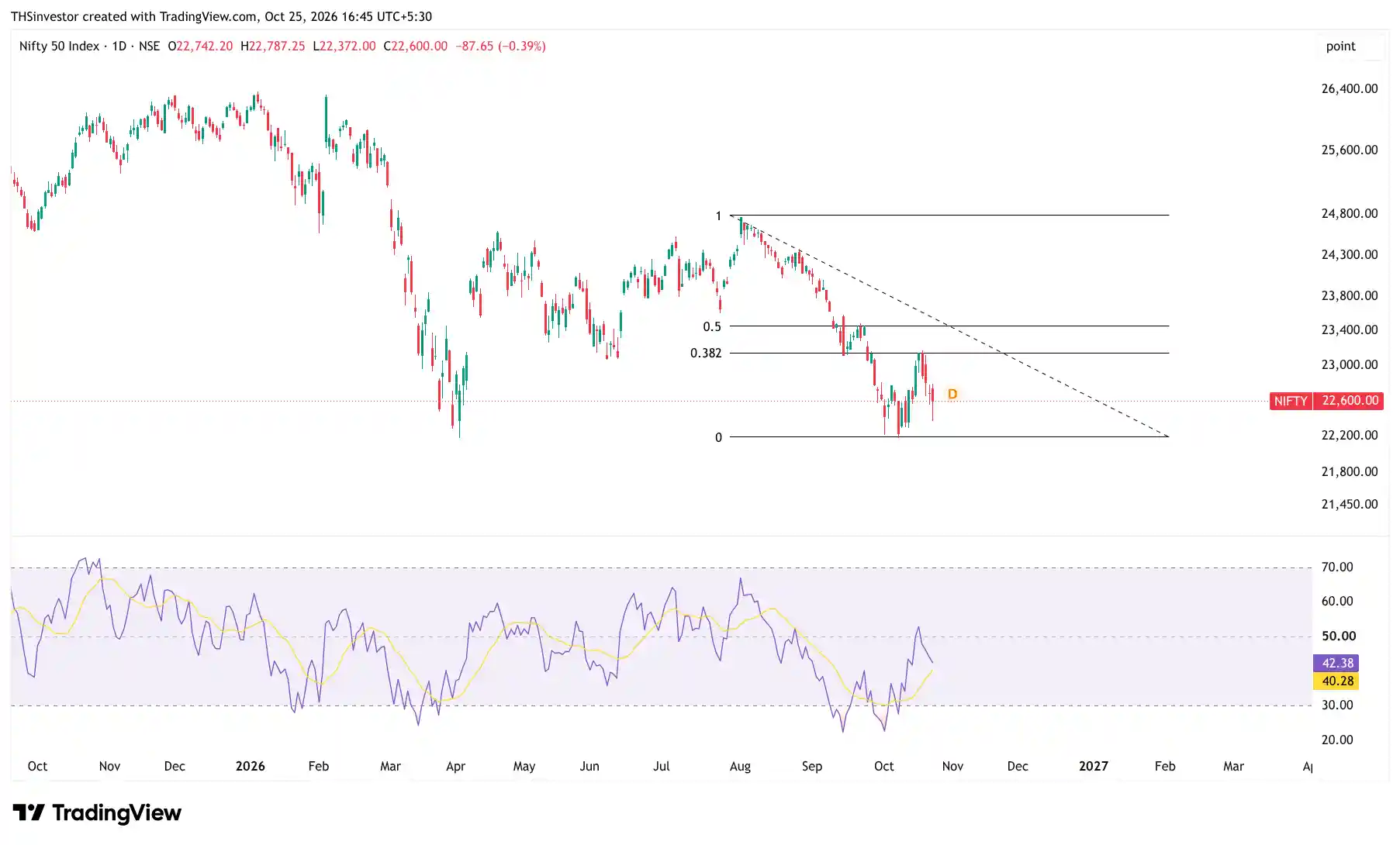Click the Fibonacci 0 level label
Screen dimensions: 1400x845
(x=718, y=437)
